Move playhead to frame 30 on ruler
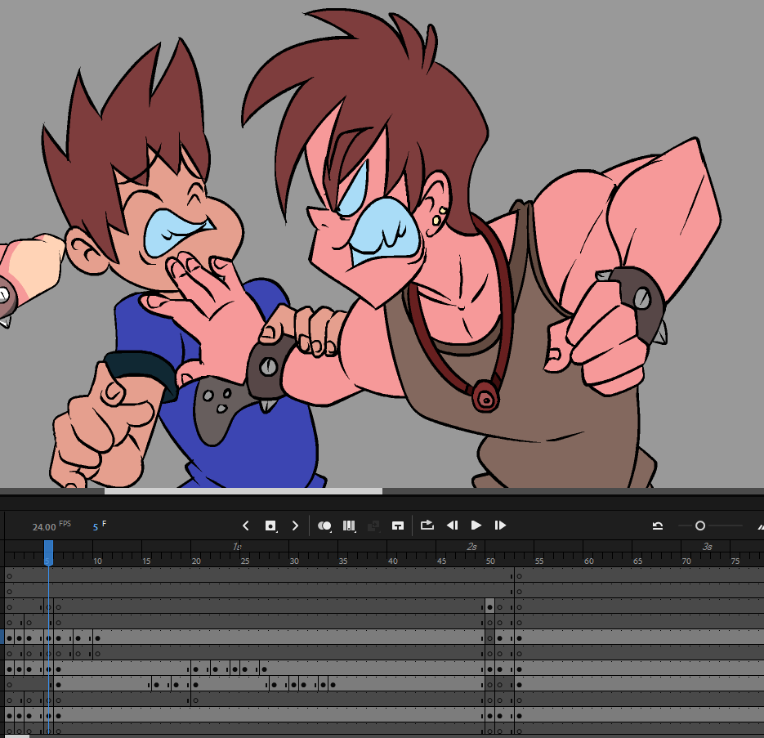Viewport: 764px width, 738px height. pyautogui.click(x=294, y=561)
